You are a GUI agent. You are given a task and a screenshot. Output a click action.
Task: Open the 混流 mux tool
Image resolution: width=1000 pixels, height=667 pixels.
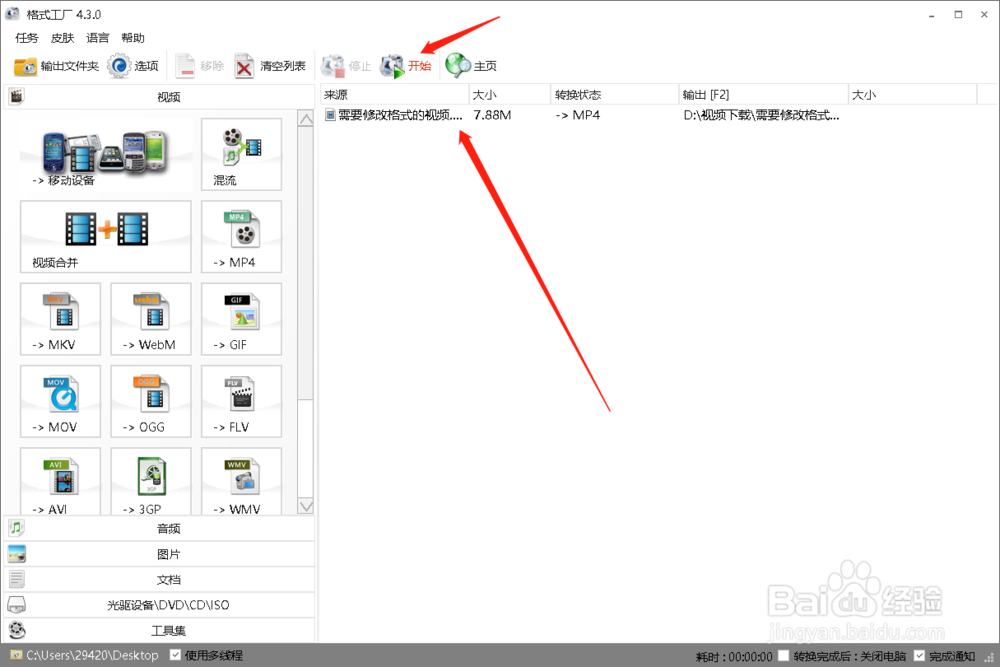(x=241, y=154)
